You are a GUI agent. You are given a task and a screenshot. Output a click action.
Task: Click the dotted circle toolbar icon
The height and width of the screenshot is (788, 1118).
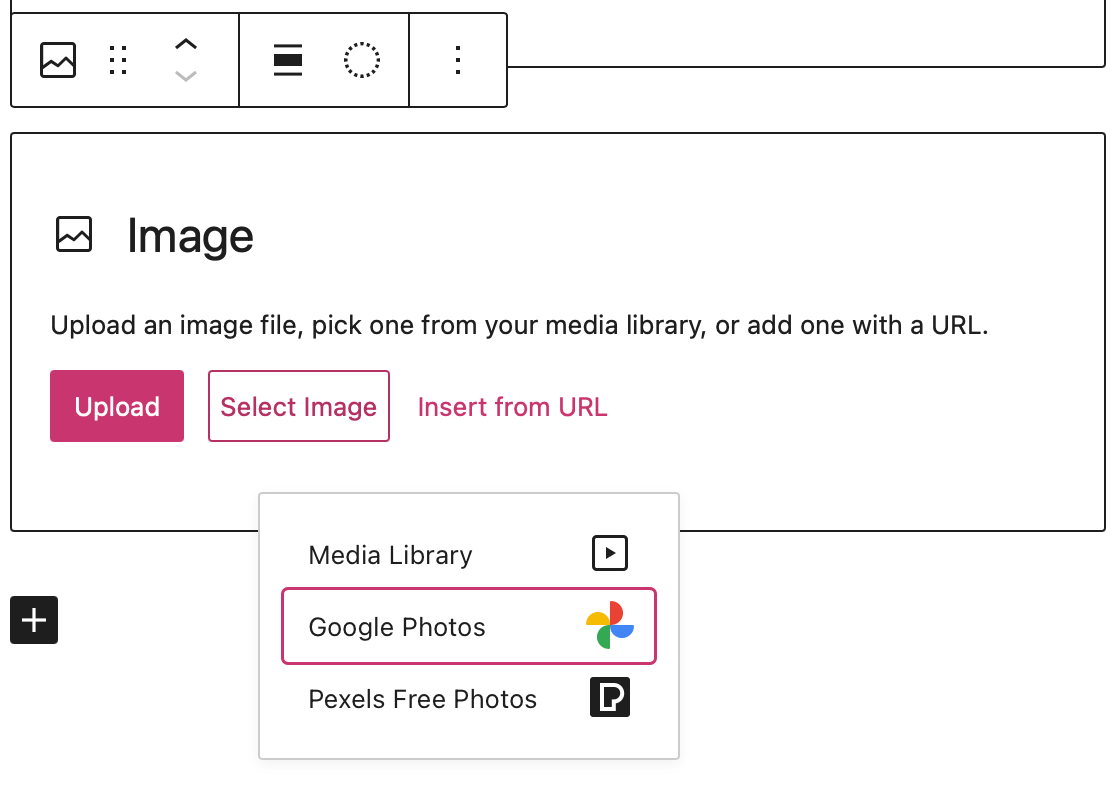click(362, 60)
